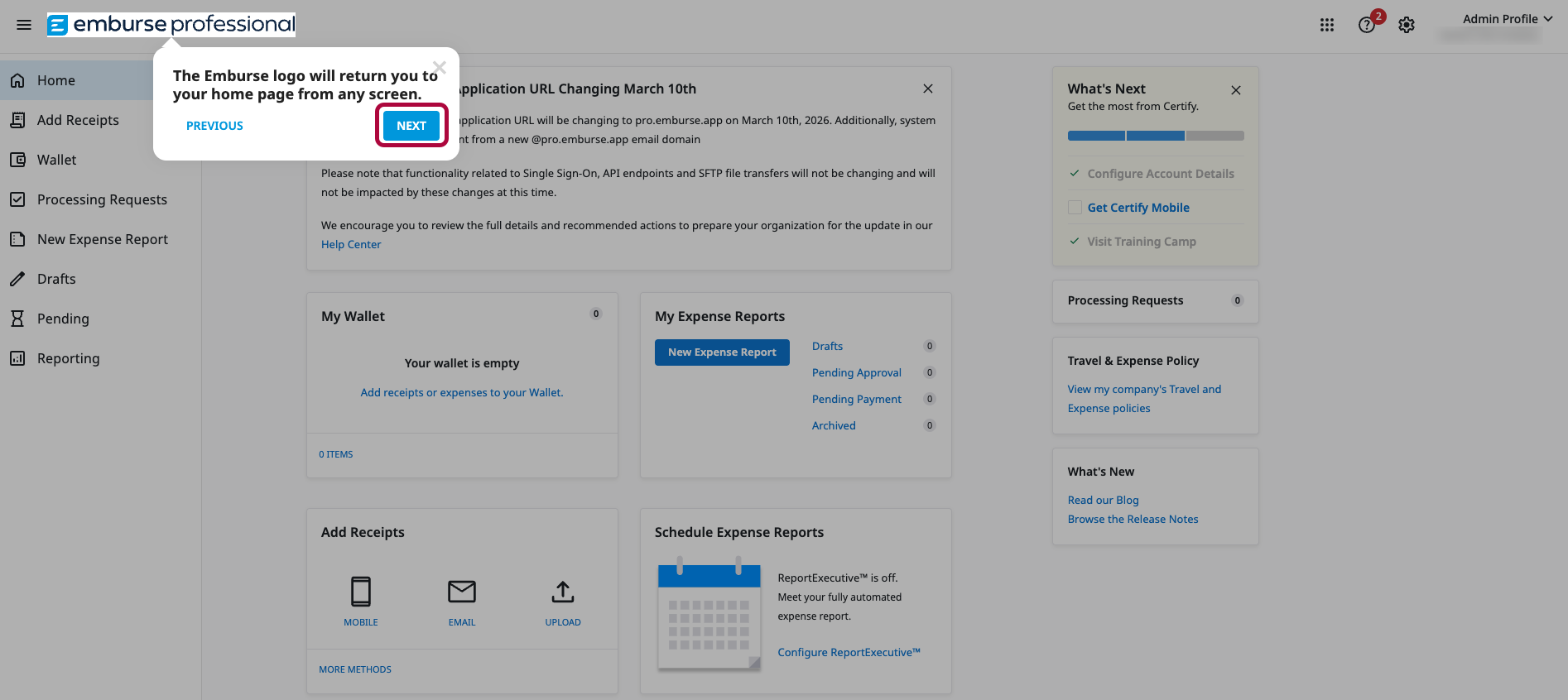Click the Visit Training Camp checkmark icon
The width and height of the screenshot is (1568, 700).
point(1075,242)
